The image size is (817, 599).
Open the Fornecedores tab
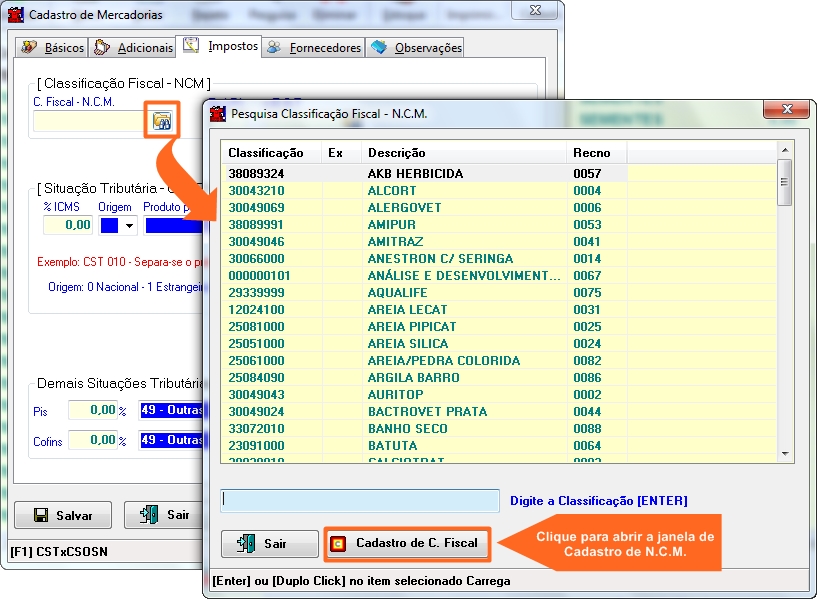point(313,47)
